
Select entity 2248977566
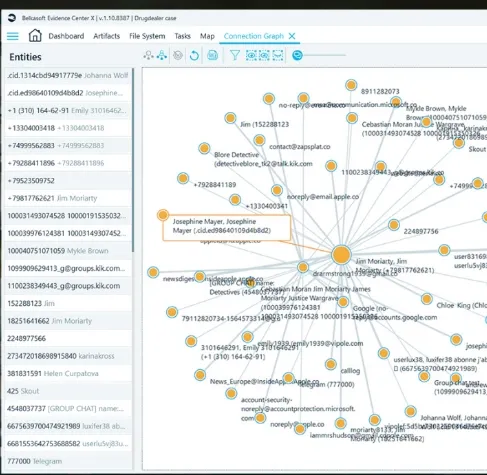click(x=68, y=338)
